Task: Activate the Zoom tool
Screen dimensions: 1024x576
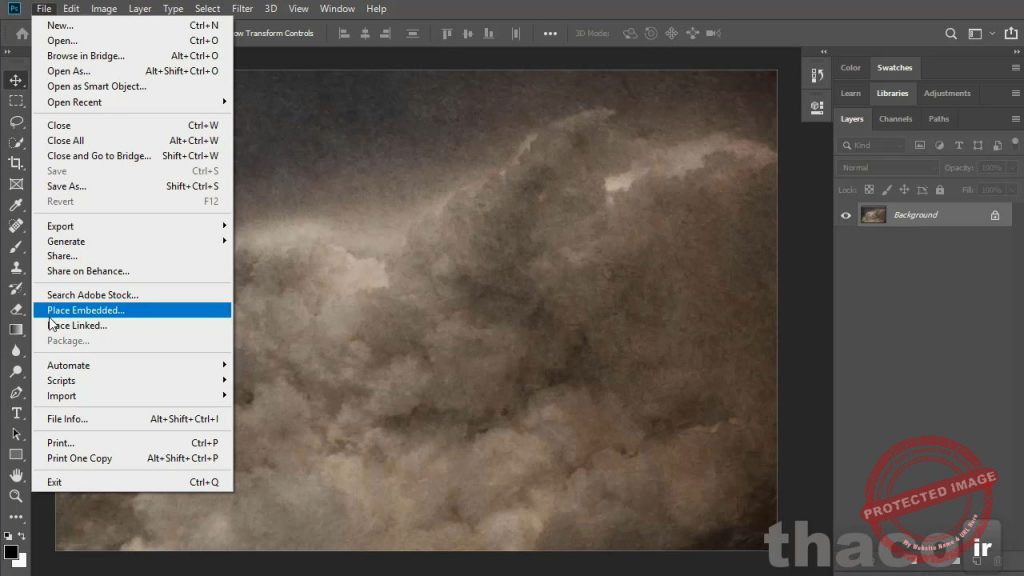Action: coord(16,495)
